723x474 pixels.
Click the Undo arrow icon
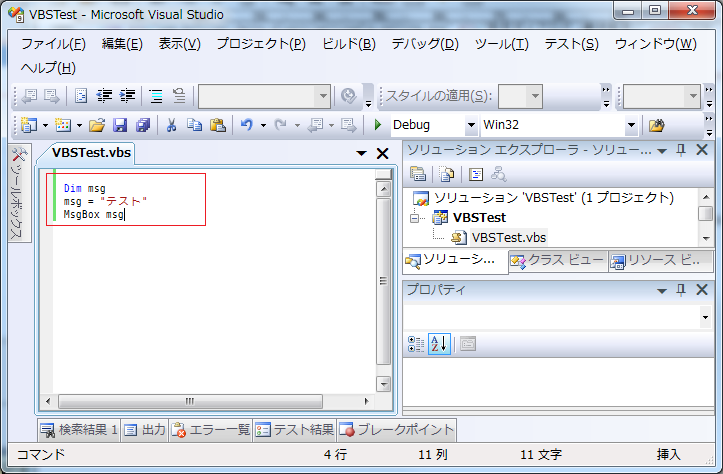247,124
